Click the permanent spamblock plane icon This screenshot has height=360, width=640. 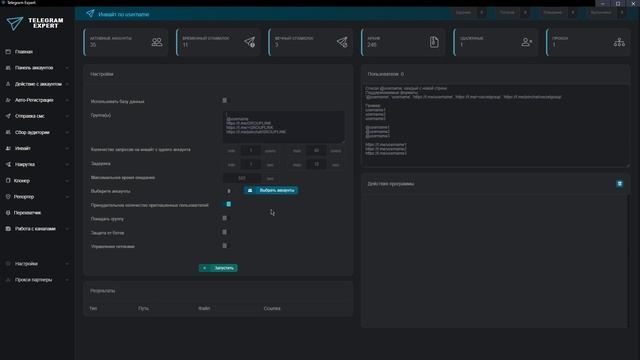pos(342,42)
